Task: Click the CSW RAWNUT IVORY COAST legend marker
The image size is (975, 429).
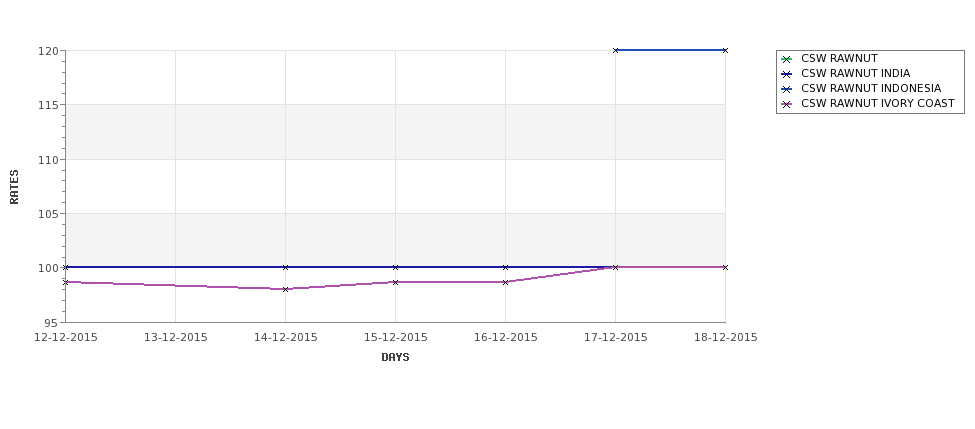Action: (787, 104)
